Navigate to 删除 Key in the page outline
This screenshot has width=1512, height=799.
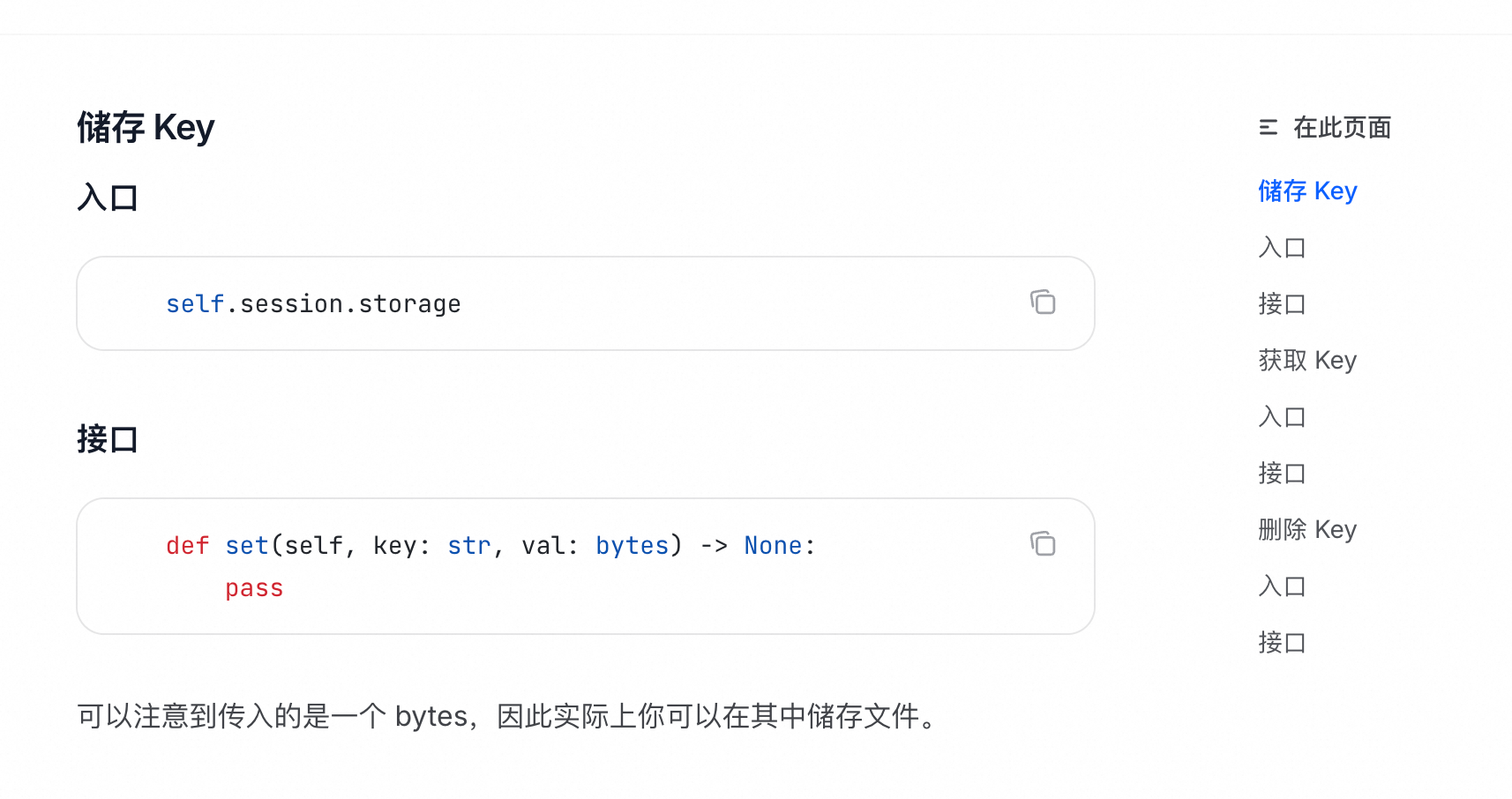tap(1307, 530)
